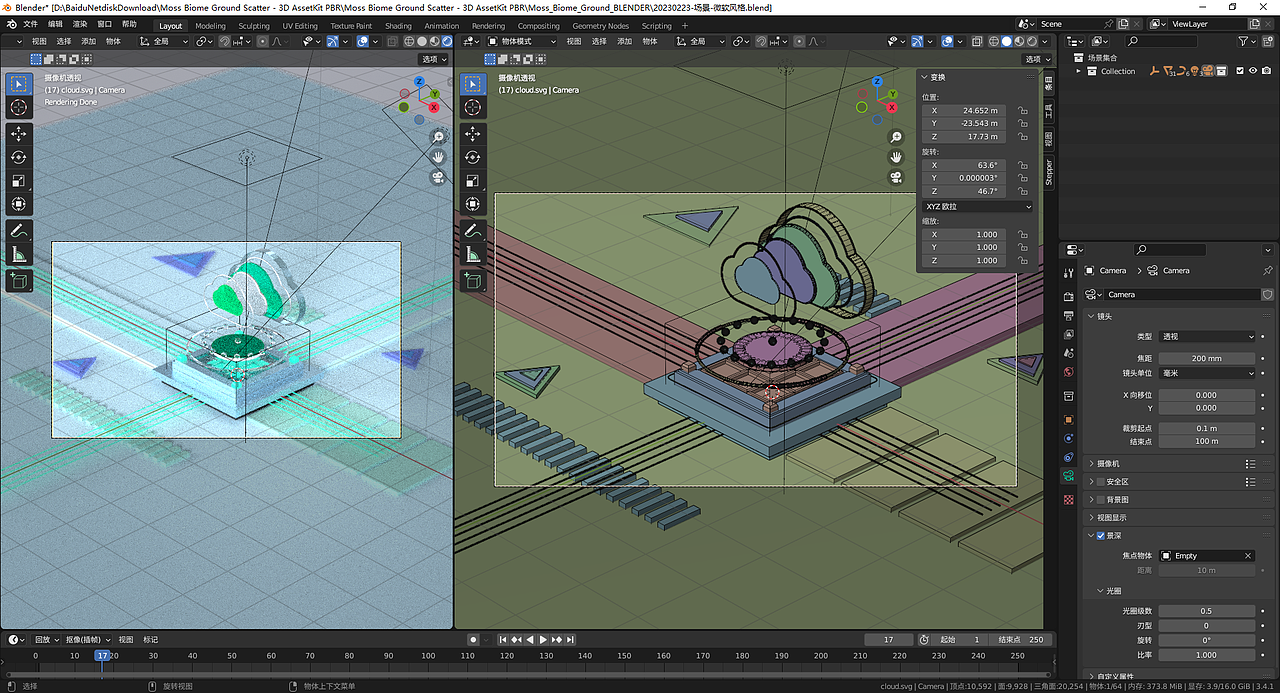Toggle Collection render camera icon
This screenshot has height=693, width=1280.
[1267, 71]
